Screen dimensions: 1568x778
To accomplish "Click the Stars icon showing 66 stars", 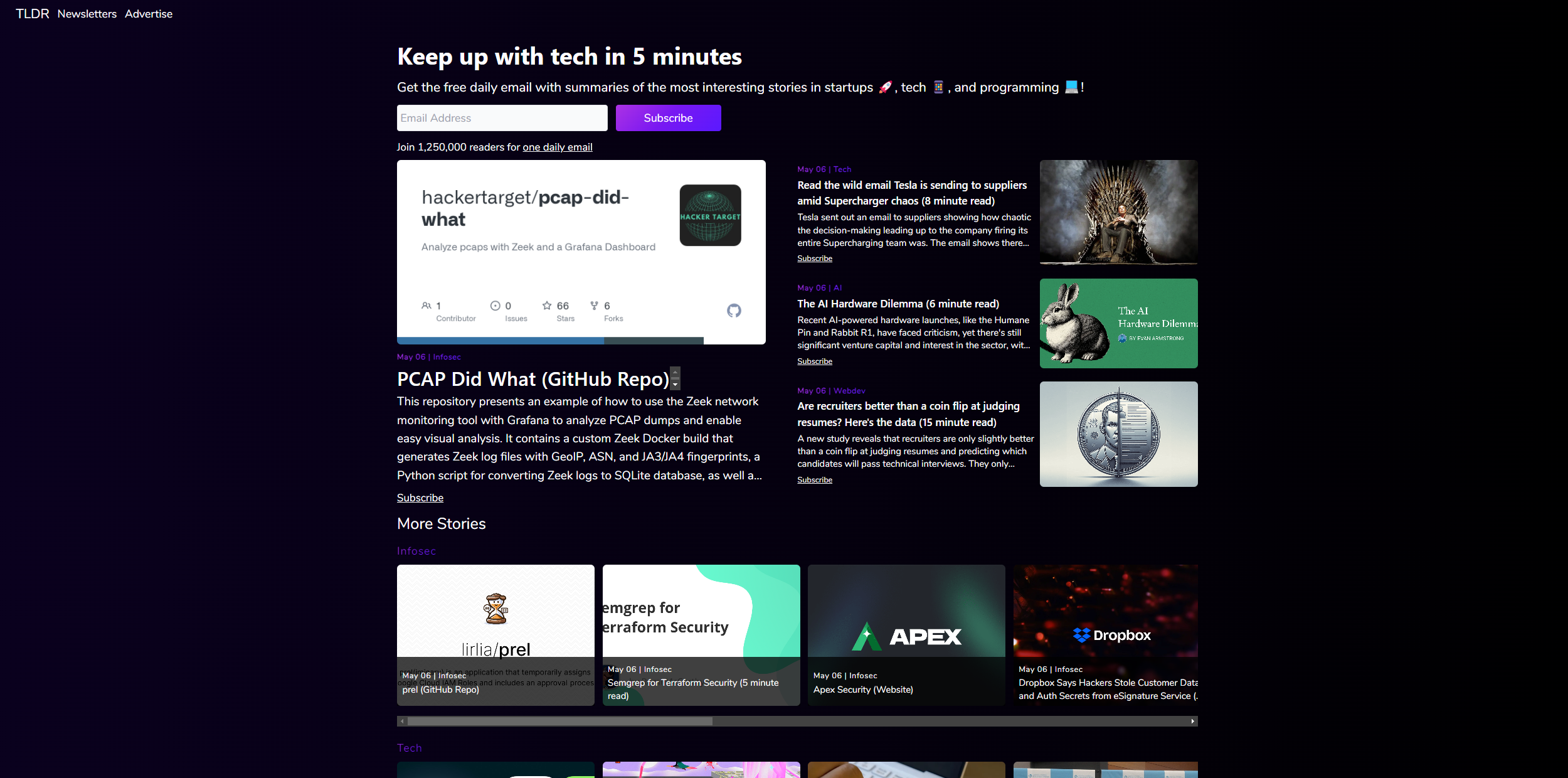I will (x=548, y=306).
